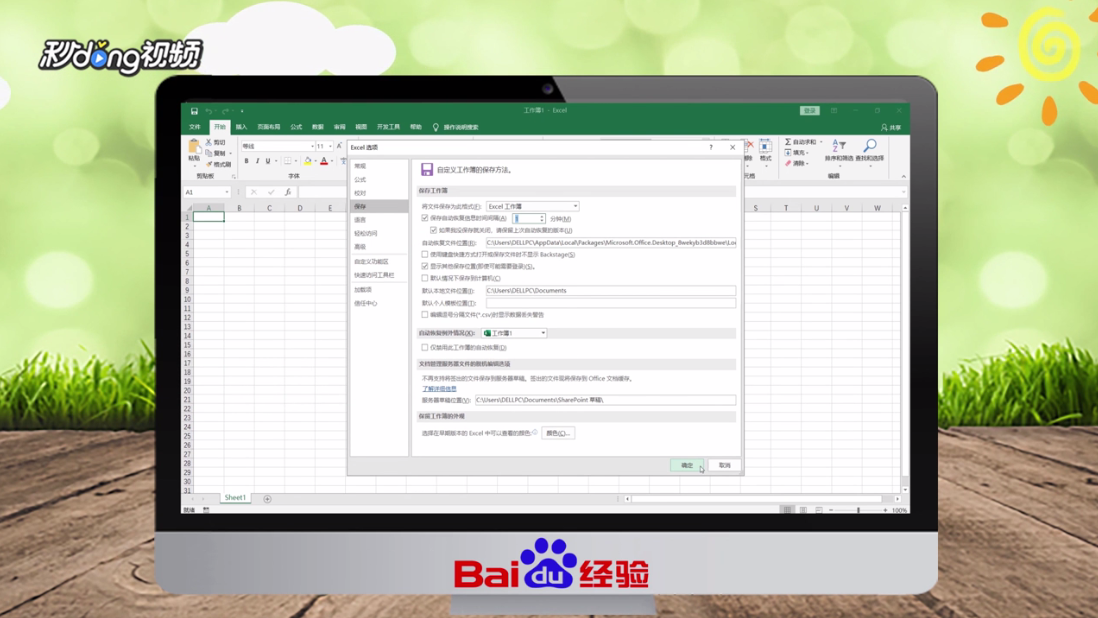Toggle show additional save places checkbox
Viewport: 1098px width, 618px height.
point(424,266)
